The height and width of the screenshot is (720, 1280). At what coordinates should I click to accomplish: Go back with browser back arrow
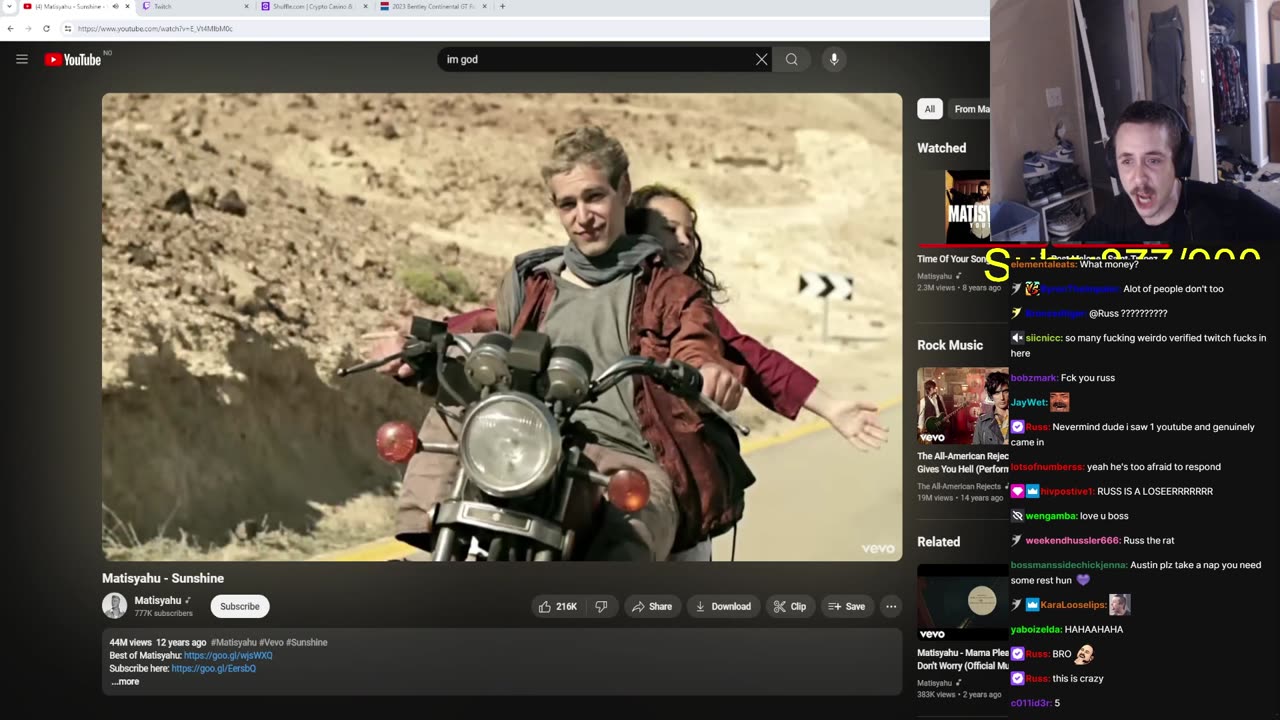(10, 28)
